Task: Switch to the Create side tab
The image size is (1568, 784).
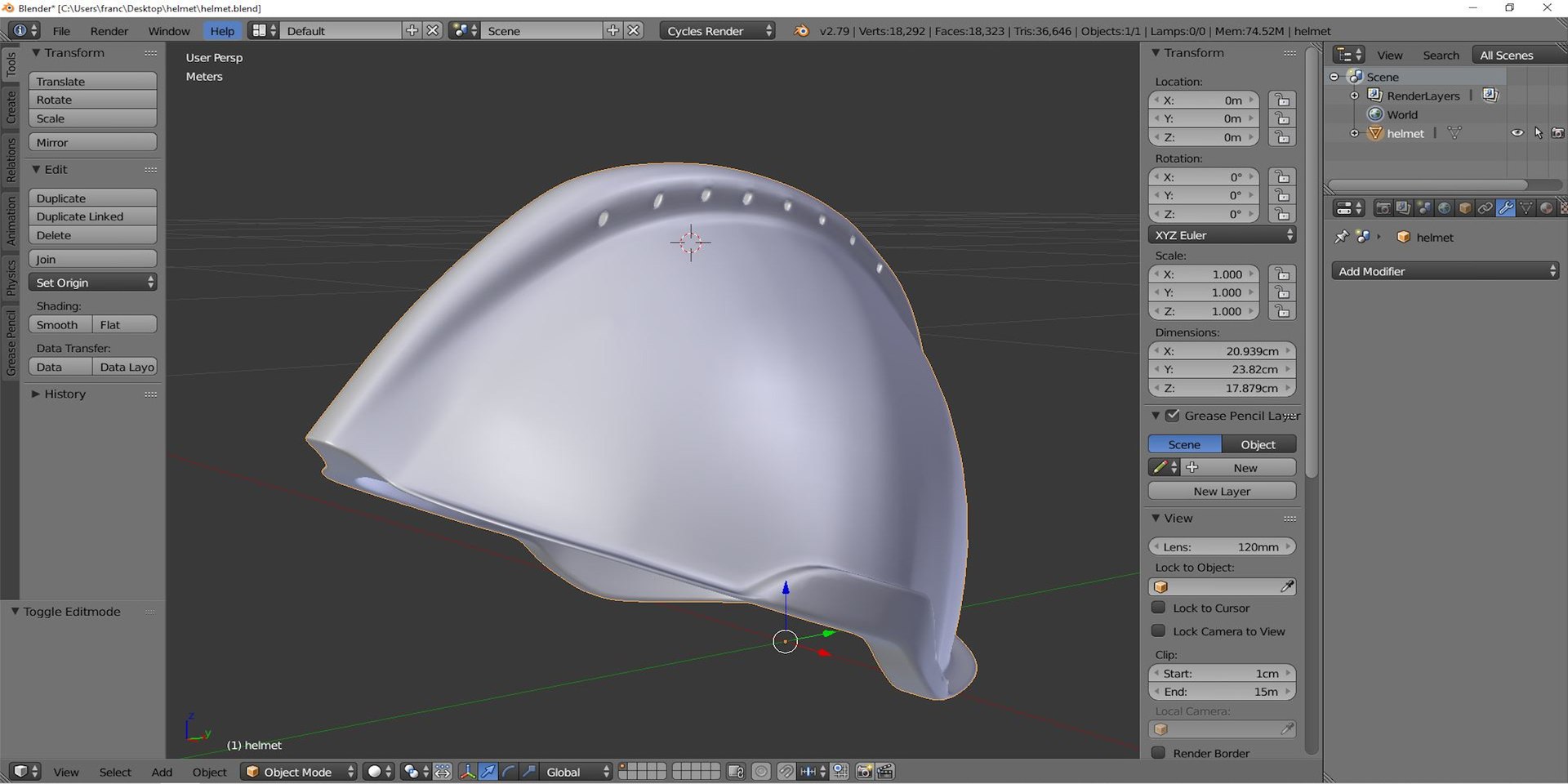Action: [11, 107]
